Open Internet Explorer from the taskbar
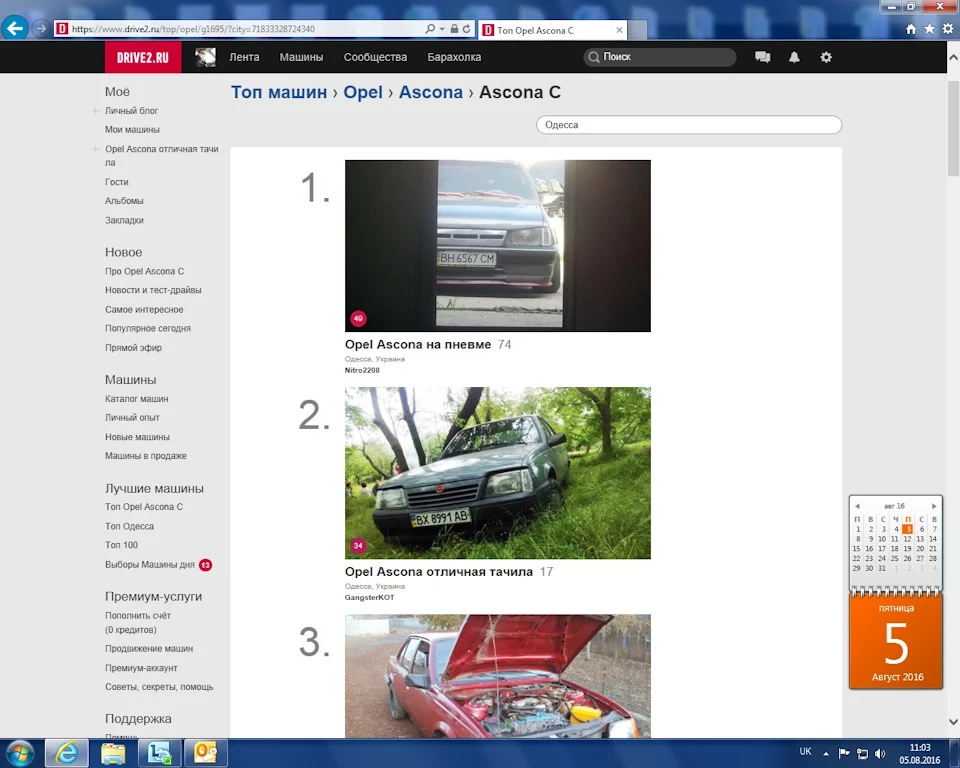 (x=67, y=753)
